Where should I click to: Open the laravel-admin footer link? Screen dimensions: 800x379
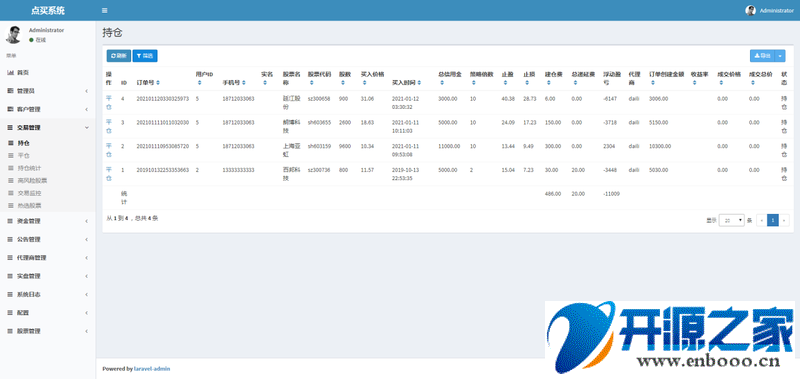(152, 368)
